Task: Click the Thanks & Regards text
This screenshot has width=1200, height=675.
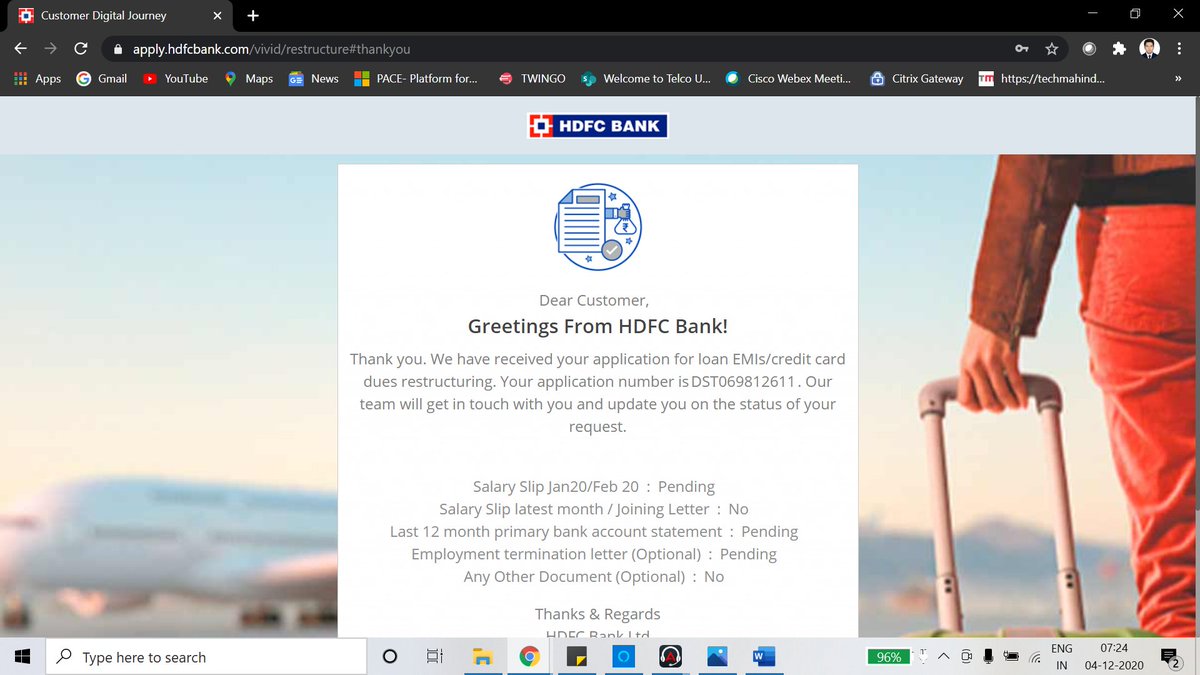Action: [598, 614]
